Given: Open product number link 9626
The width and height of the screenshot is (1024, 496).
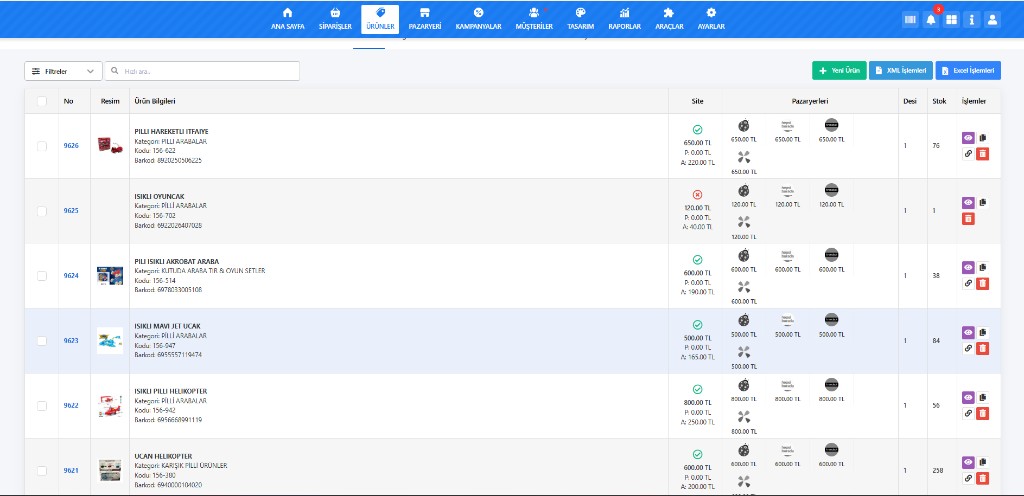Looking at the screenshot, I should pyautogui.click(x=71, y=146).
